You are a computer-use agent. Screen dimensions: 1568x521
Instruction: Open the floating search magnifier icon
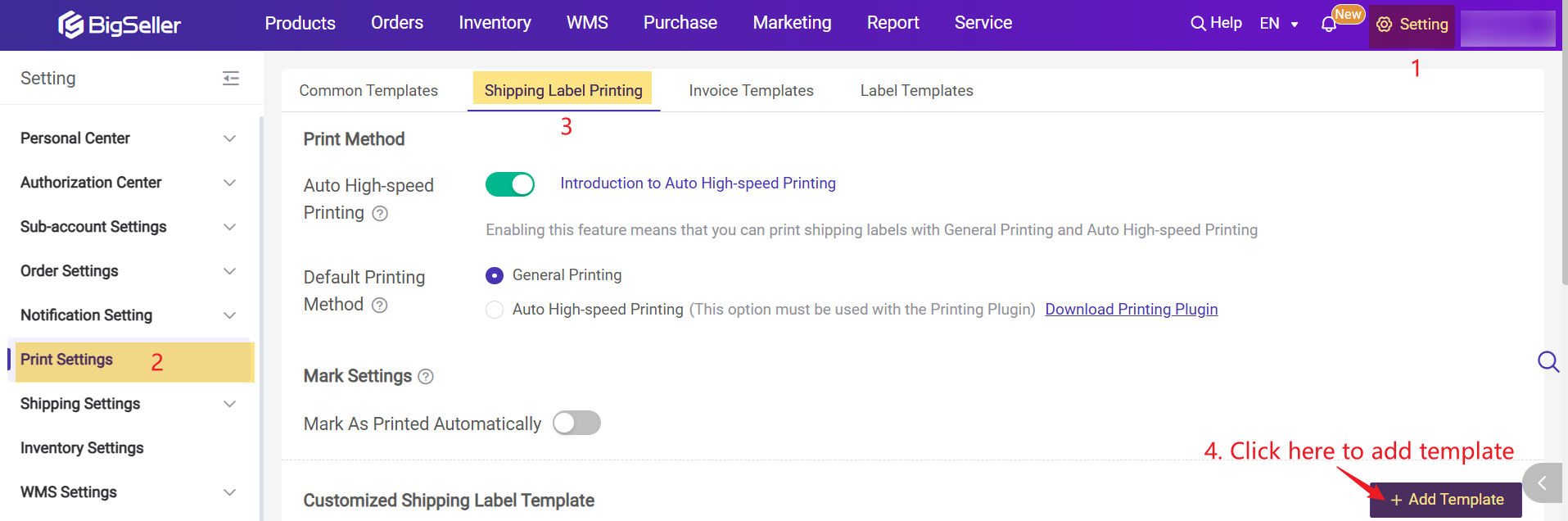point(1548,361)
